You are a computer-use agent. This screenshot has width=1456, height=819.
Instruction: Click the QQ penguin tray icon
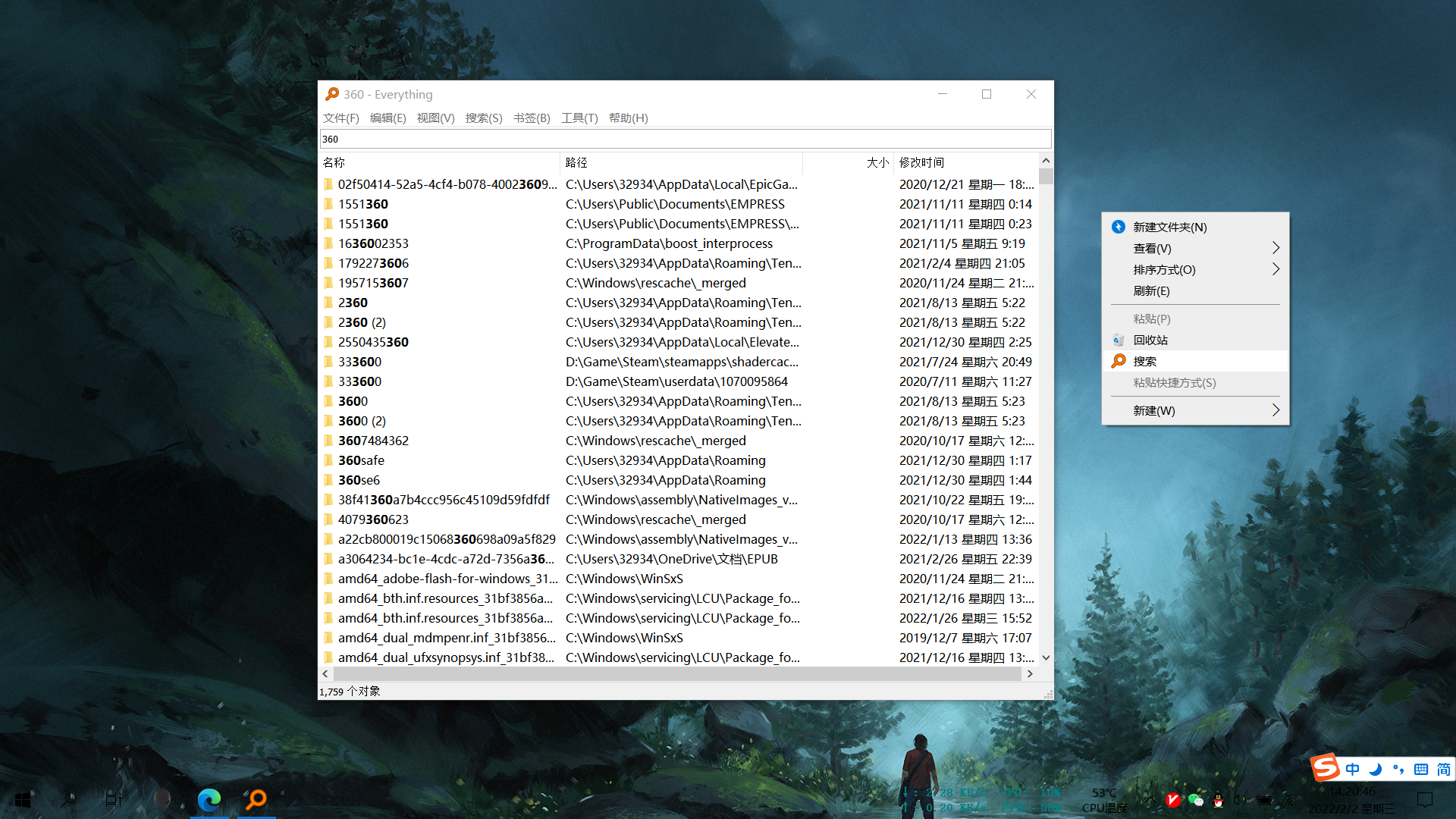[x=1218, y=800]
